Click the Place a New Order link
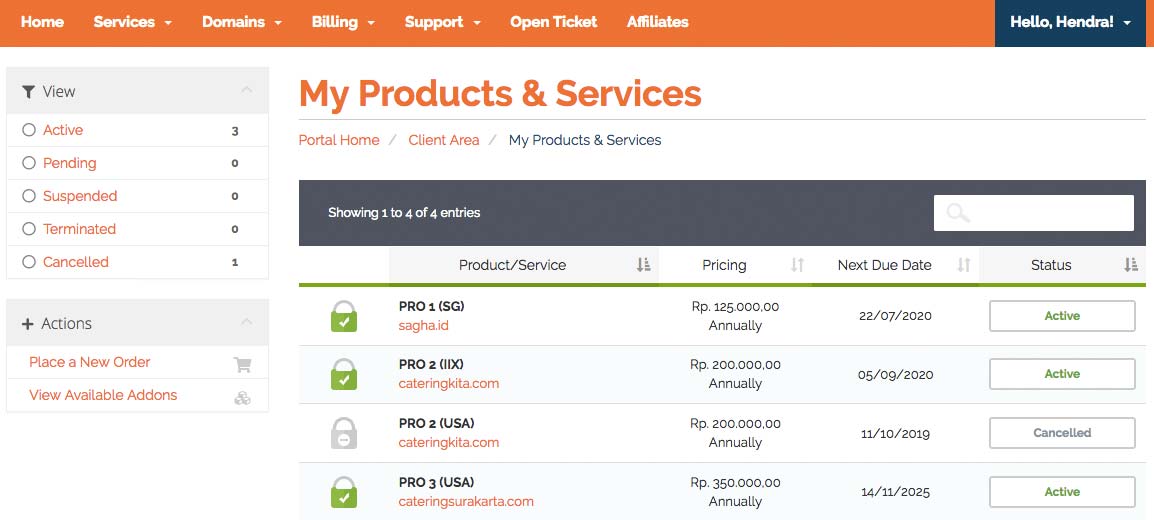The width and height of the screenshot is (1154, 520). pyautogui.click(x=90, y=362)
